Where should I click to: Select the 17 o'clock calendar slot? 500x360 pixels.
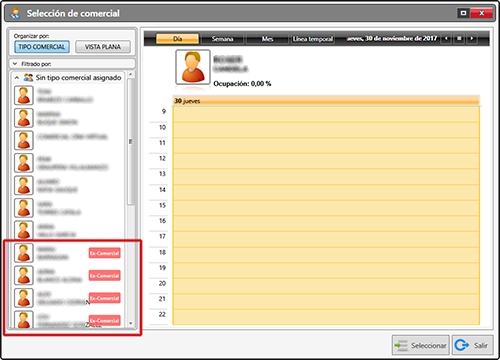(x=326, y=239)
